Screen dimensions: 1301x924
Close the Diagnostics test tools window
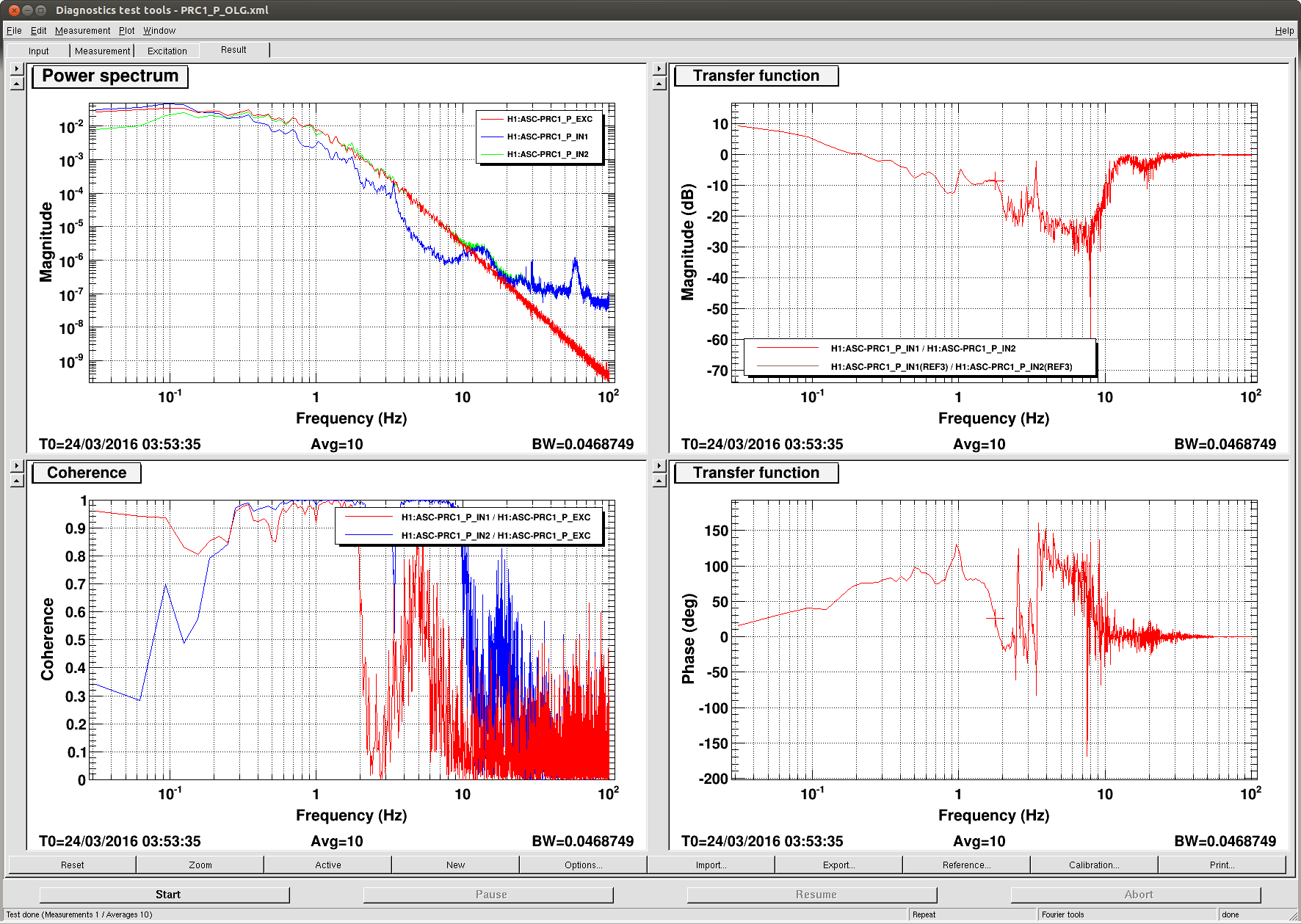(x=13, y=10)
